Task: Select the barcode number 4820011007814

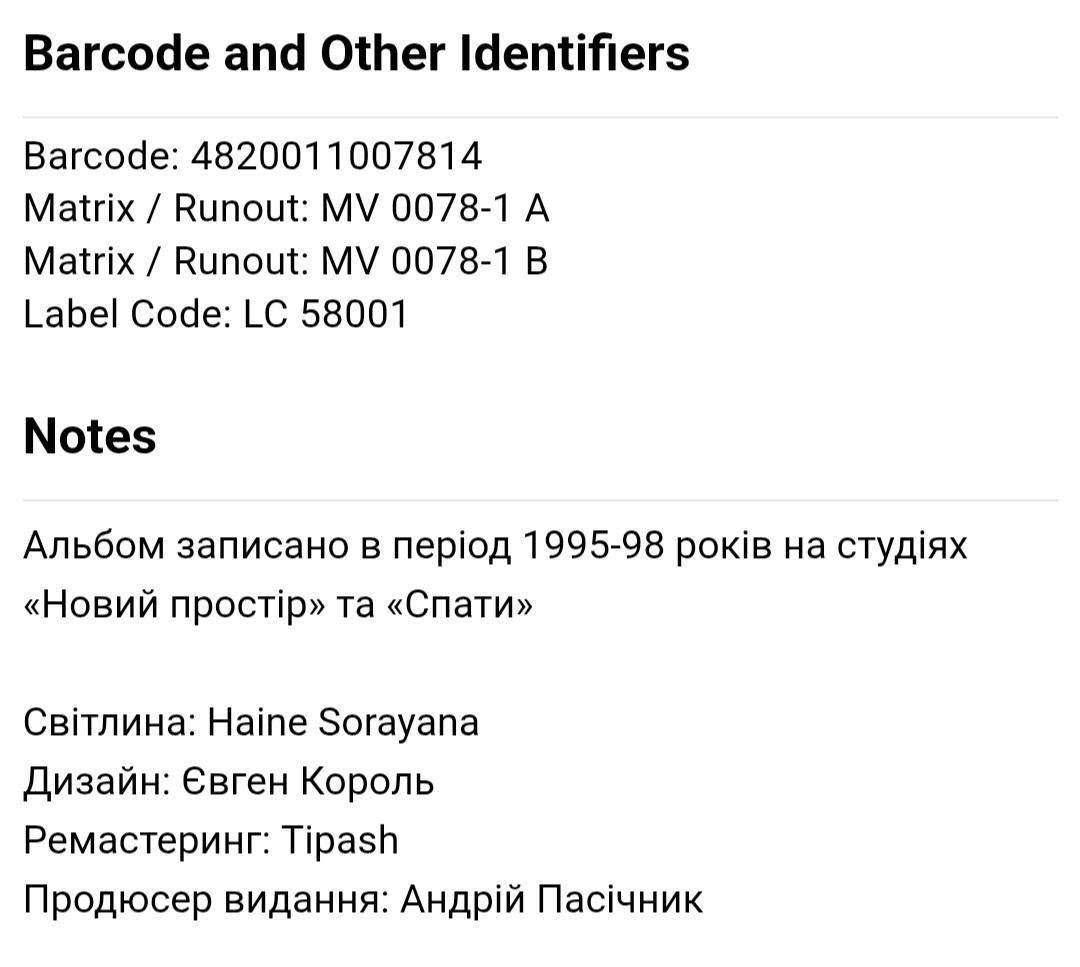Action: 336,156
